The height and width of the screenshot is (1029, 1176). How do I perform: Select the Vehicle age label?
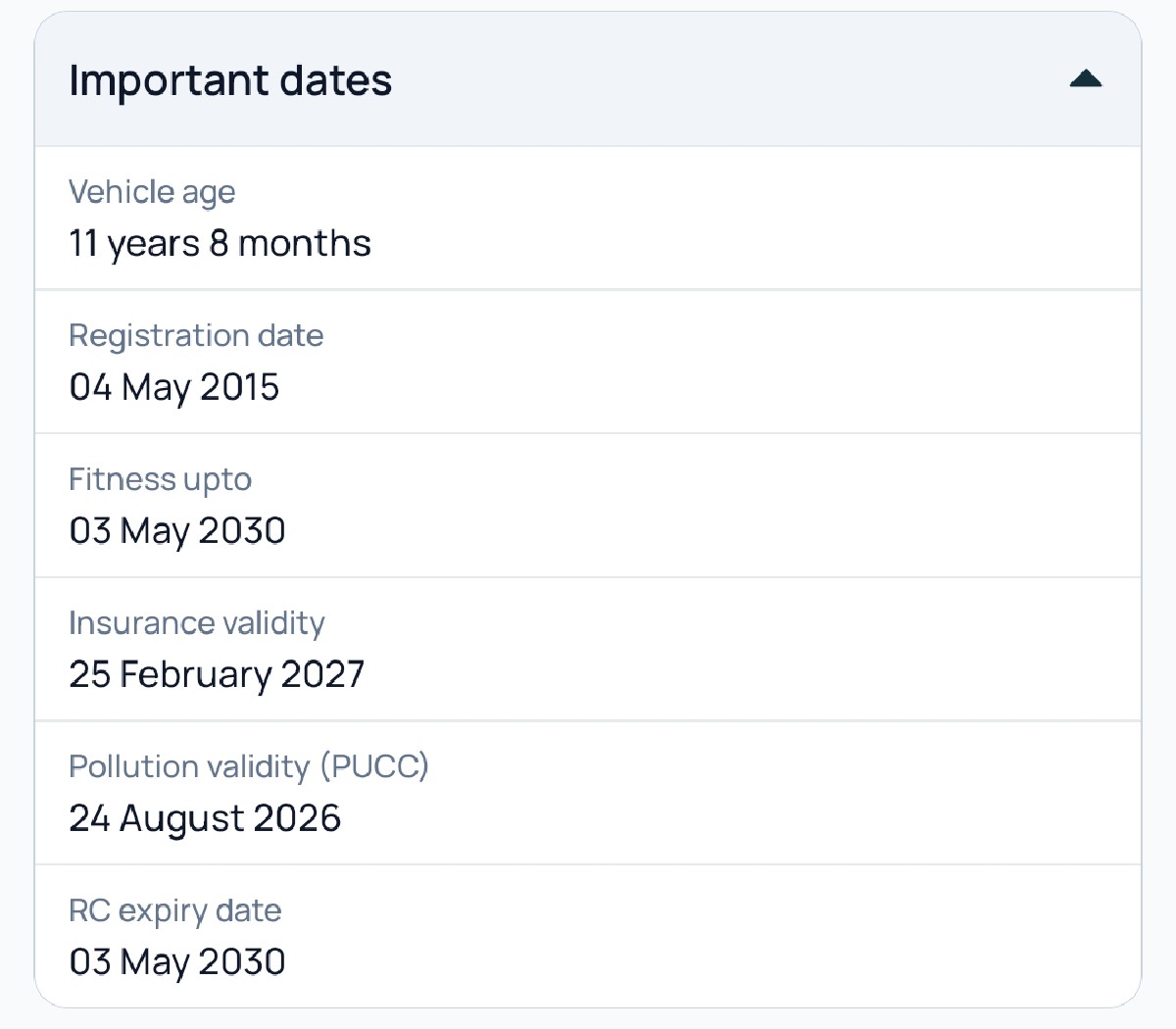point(152,192)
